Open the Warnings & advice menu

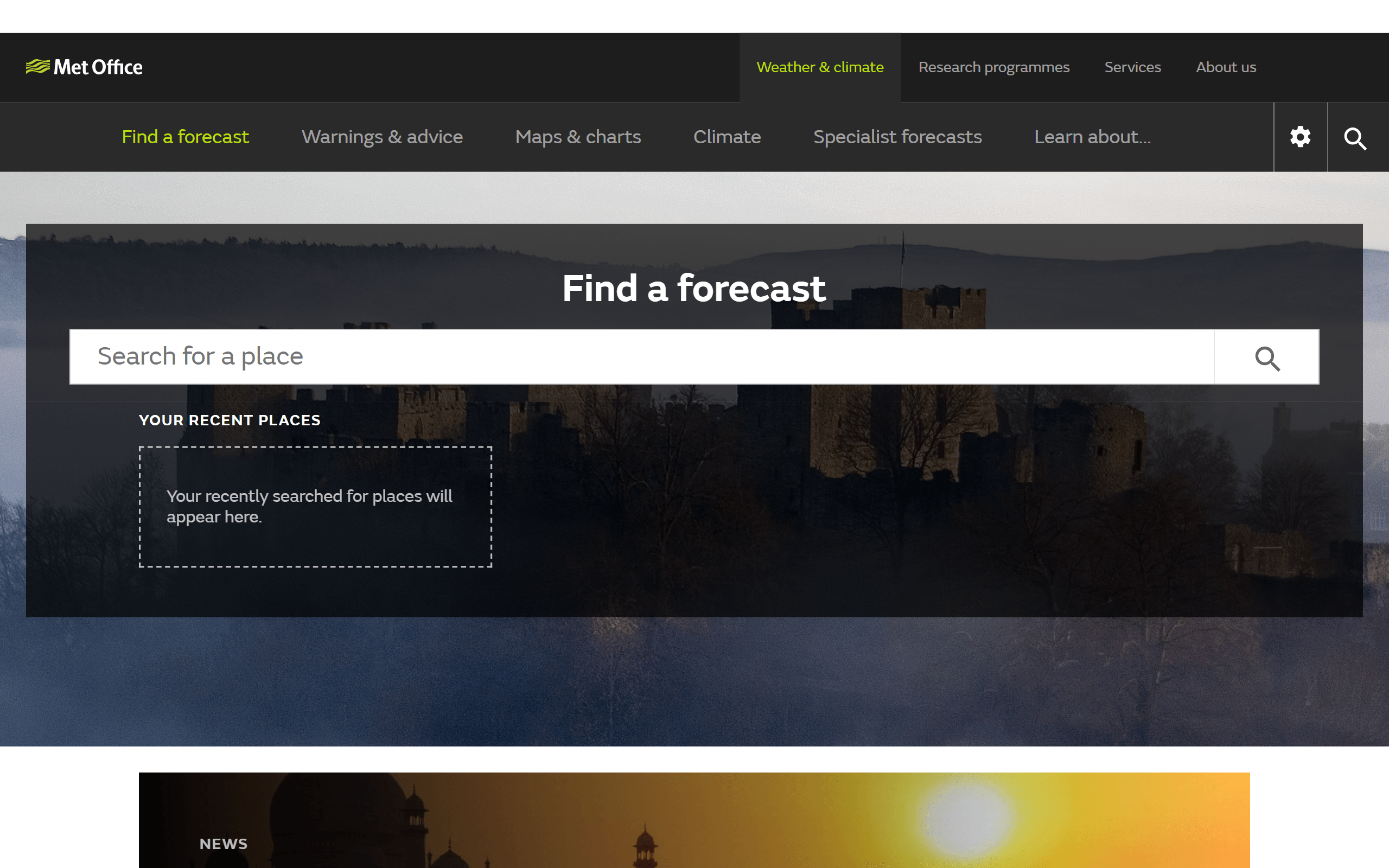point(381,137)
